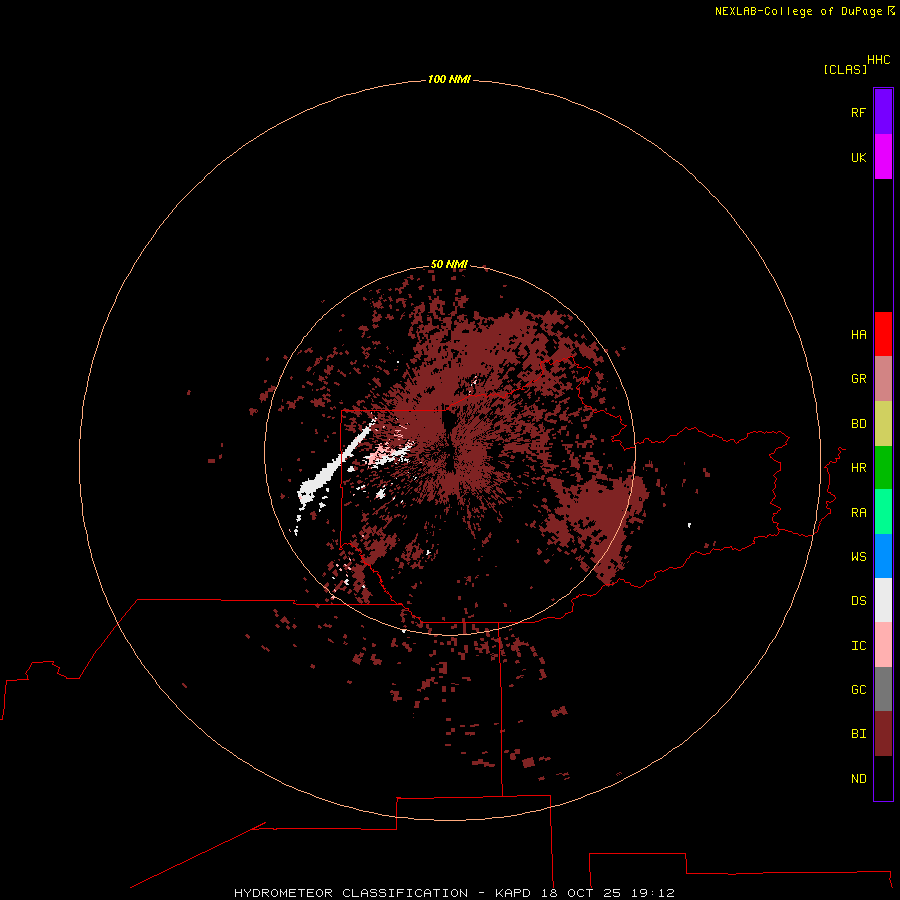This screenshot has height=900, width=900.
Task: Click the 50 NMI range ring label
Action: tap(449, 264)
